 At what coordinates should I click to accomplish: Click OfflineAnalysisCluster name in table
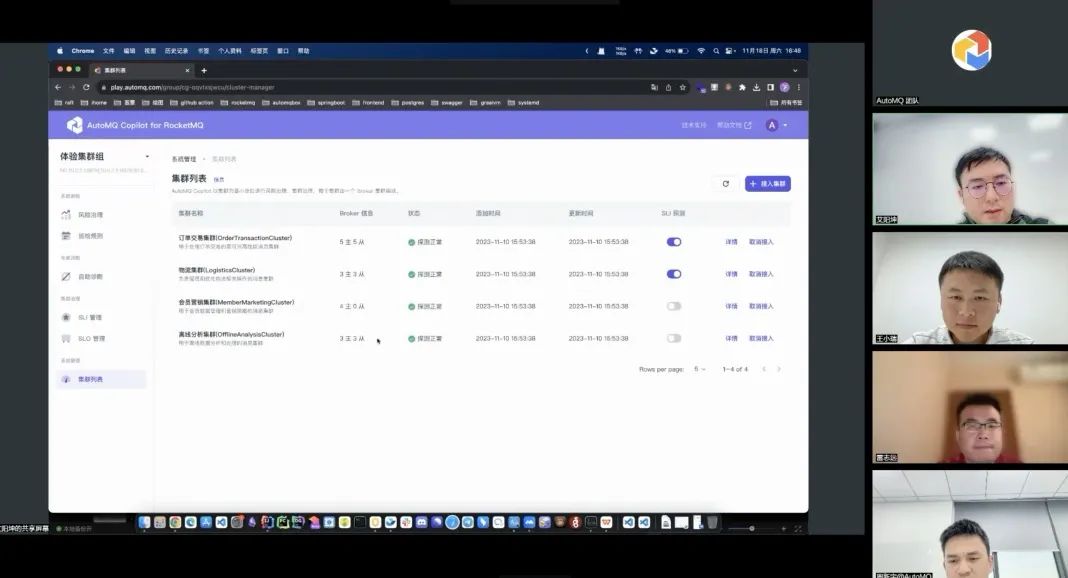click(x=231, y=334)
